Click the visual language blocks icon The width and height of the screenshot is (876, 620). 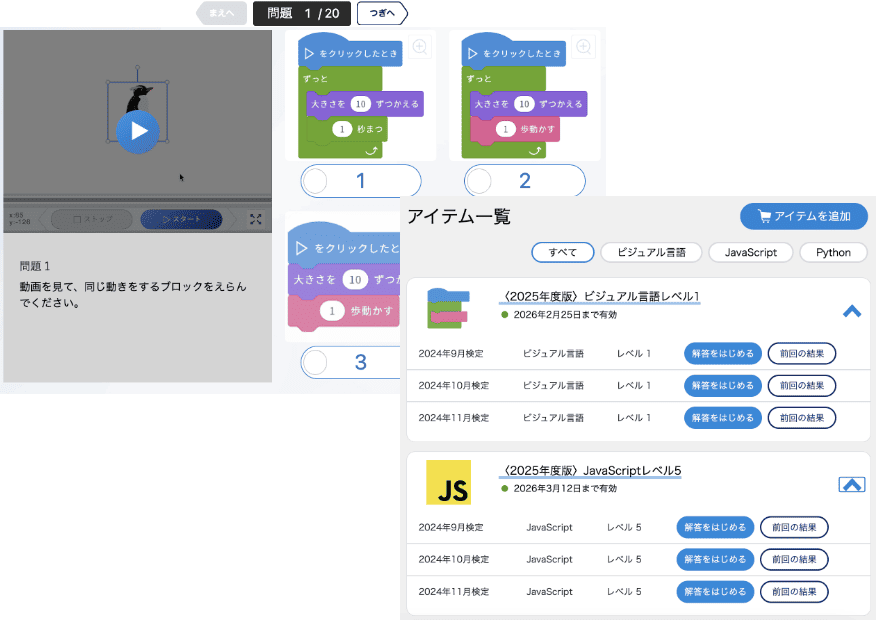[448, 308]
